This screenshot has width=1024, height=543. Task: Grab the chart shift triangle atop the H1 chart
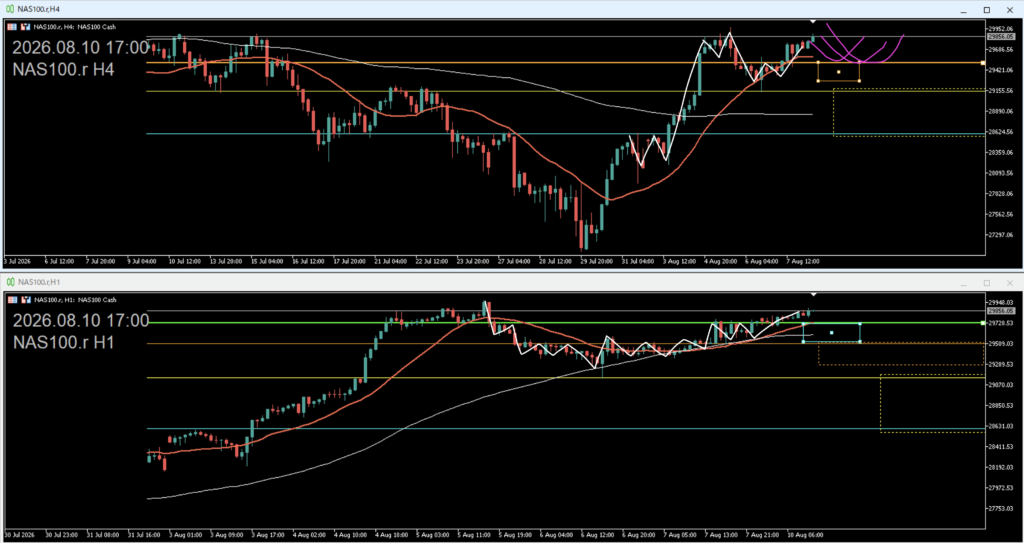pos(813,295)
